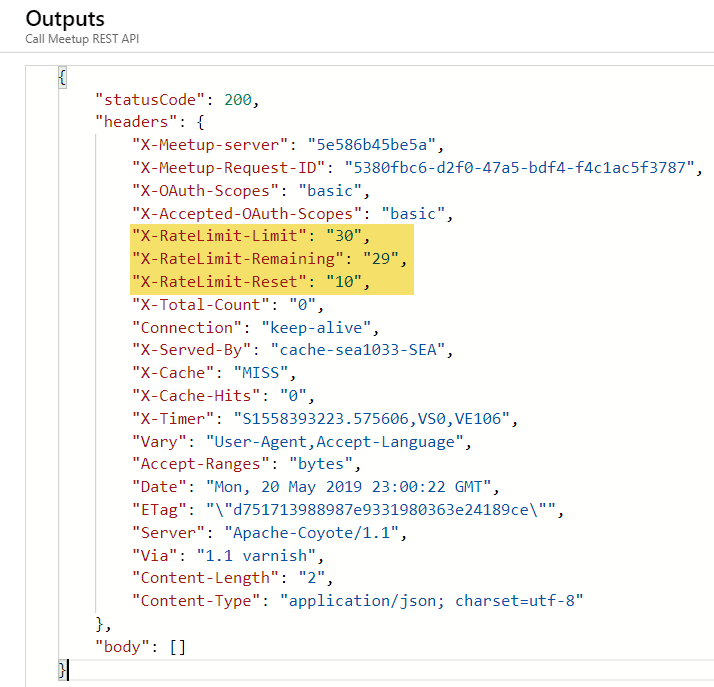This screenshot has height=687, width=714.
Task: Click the "ETag" header line
Action: click(x=348, y=510)
